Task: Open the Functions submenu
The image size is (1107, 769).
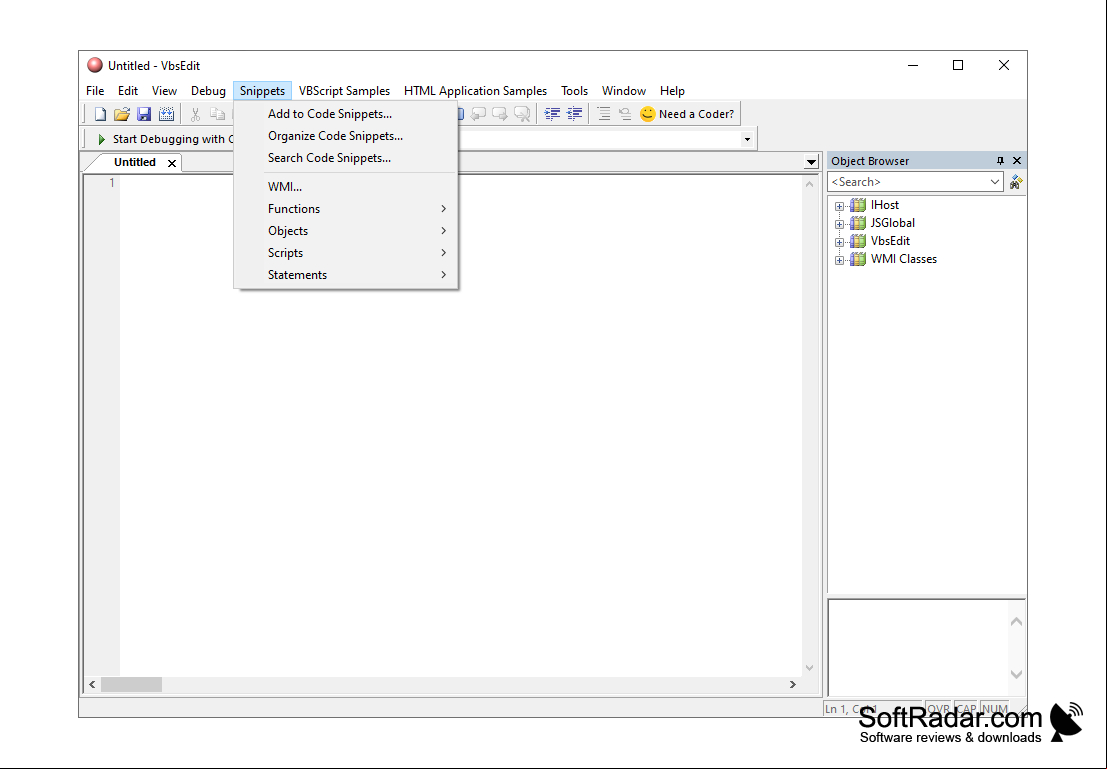Action: coord(346,208)
